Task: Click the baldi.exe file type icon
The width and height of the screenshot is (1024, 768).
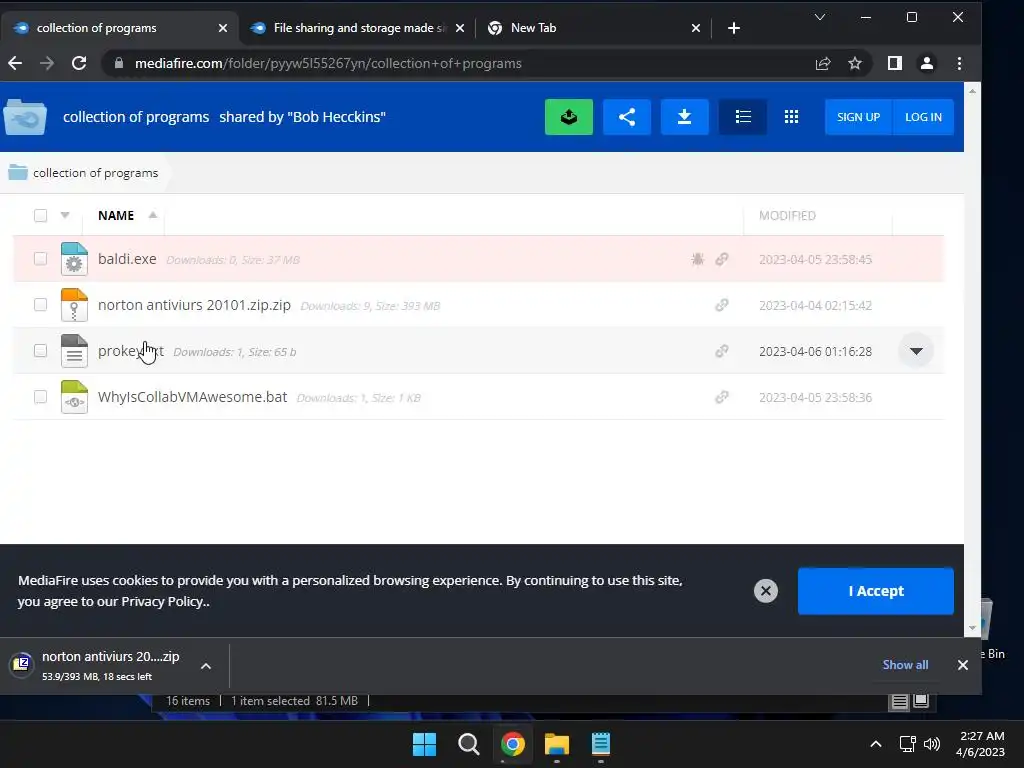Action: (x=74, y=259)
